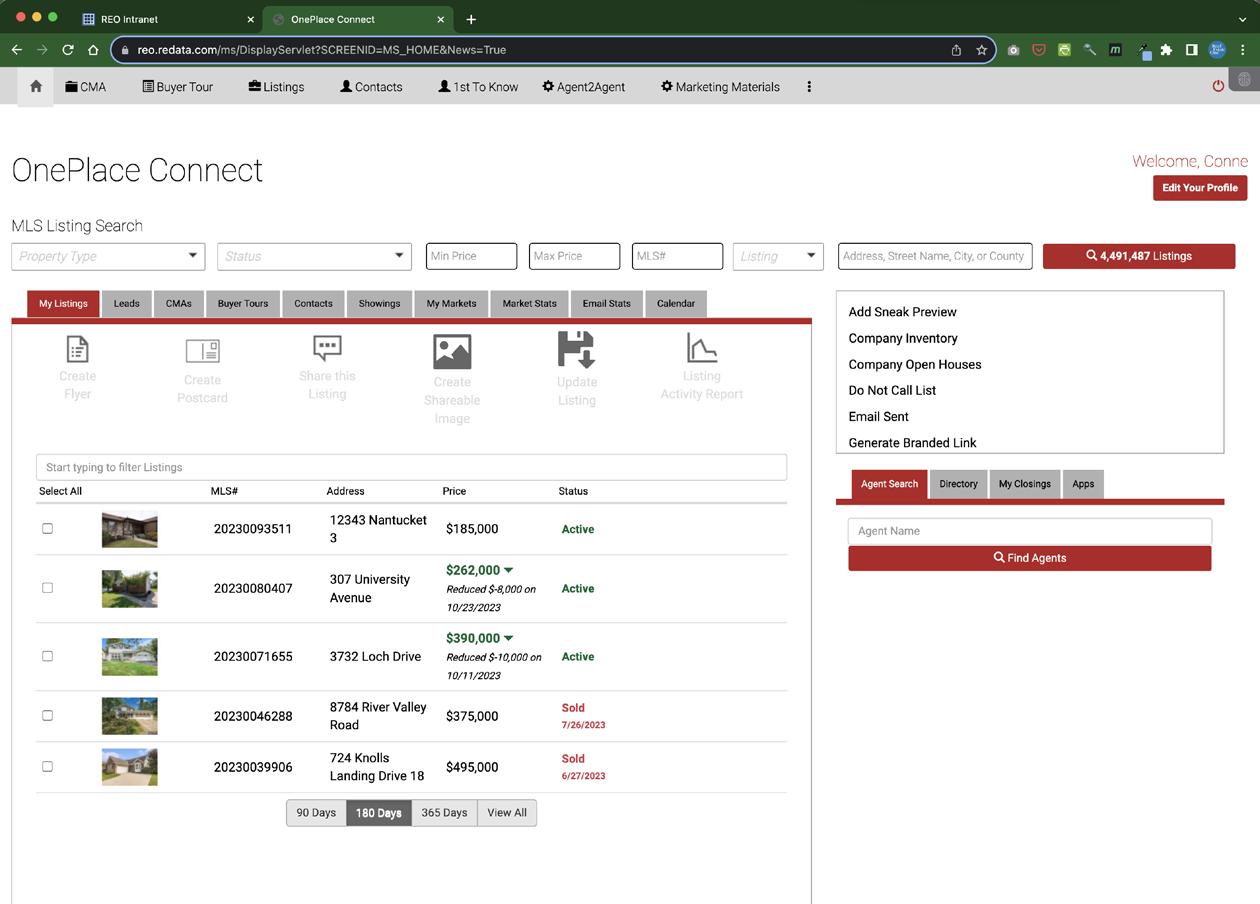Click the Edit Your Profile button
The width and height of the screenshot is (1260, 904).
point(1200,188)
